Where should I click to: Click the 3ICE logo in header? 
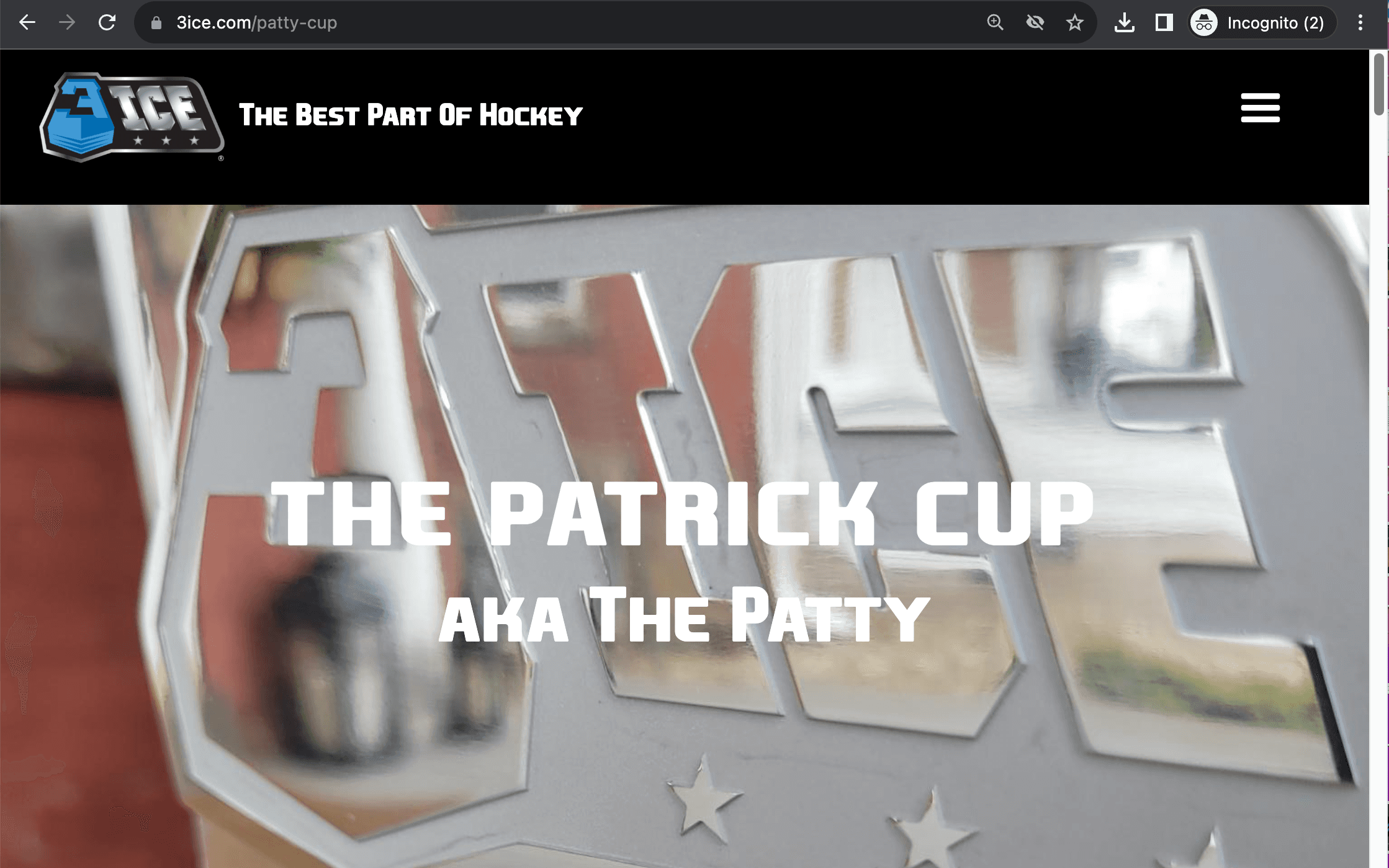(132, 117)
